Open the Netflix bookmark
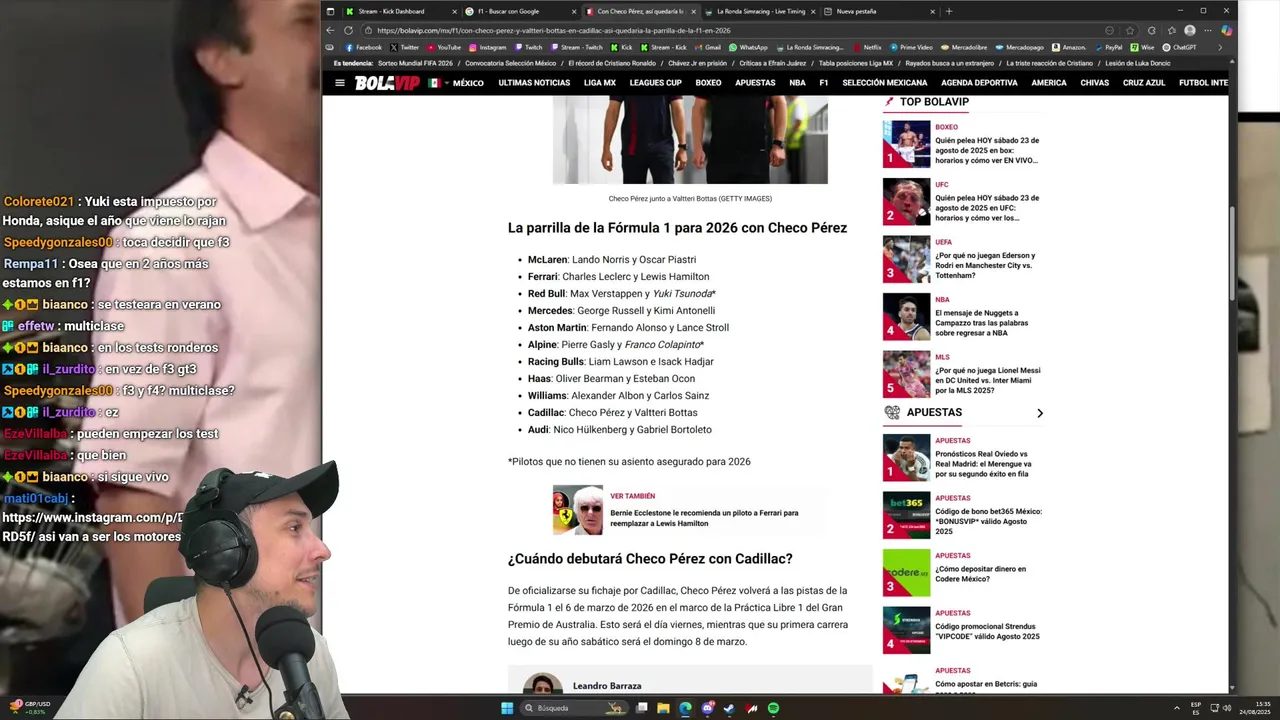The height and width of the screenshot is (720, 1280). (x=867, y=47)
